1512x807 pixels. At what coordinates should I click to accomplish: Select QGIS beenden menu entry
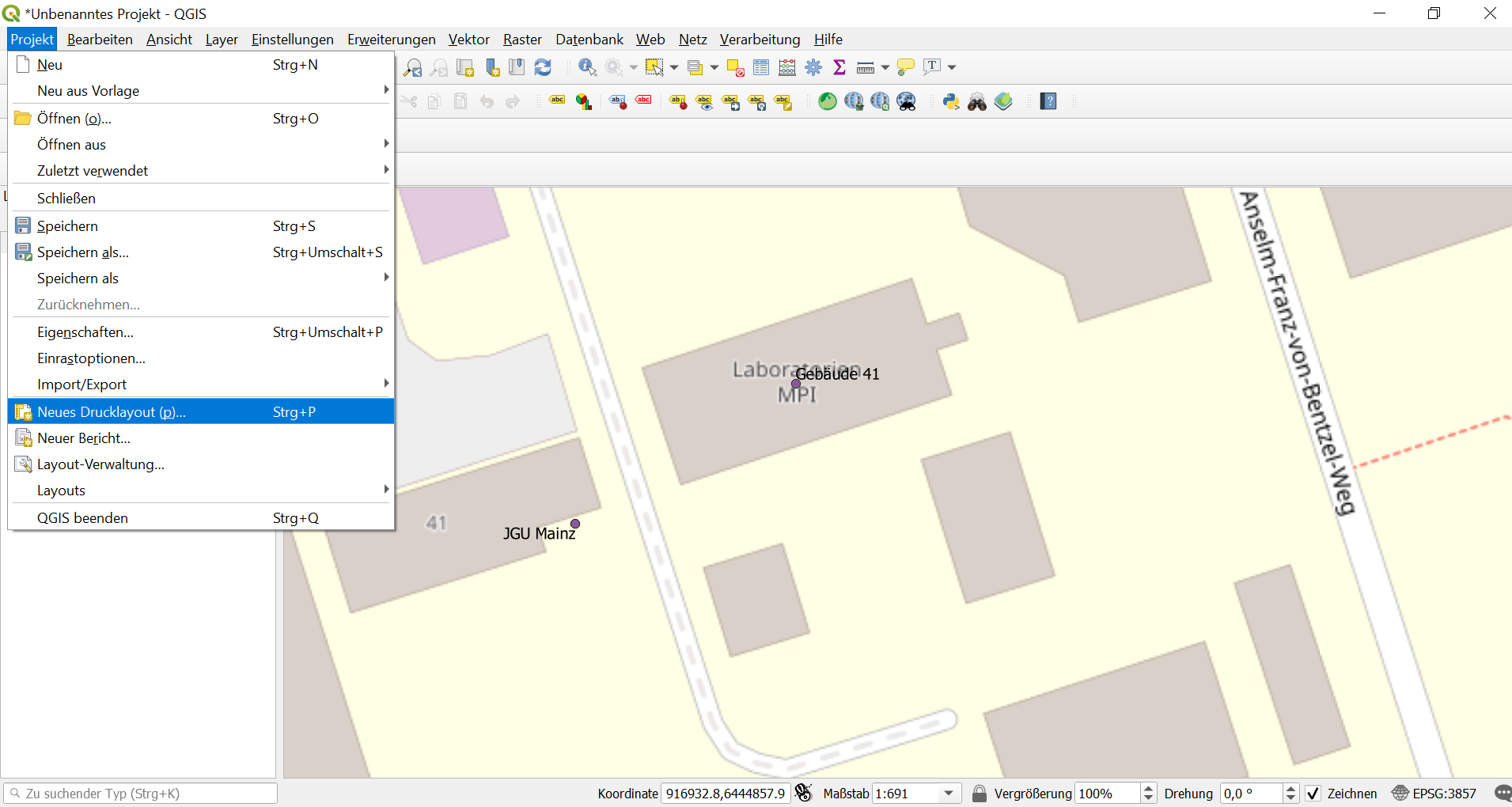[x=201, y=518]
